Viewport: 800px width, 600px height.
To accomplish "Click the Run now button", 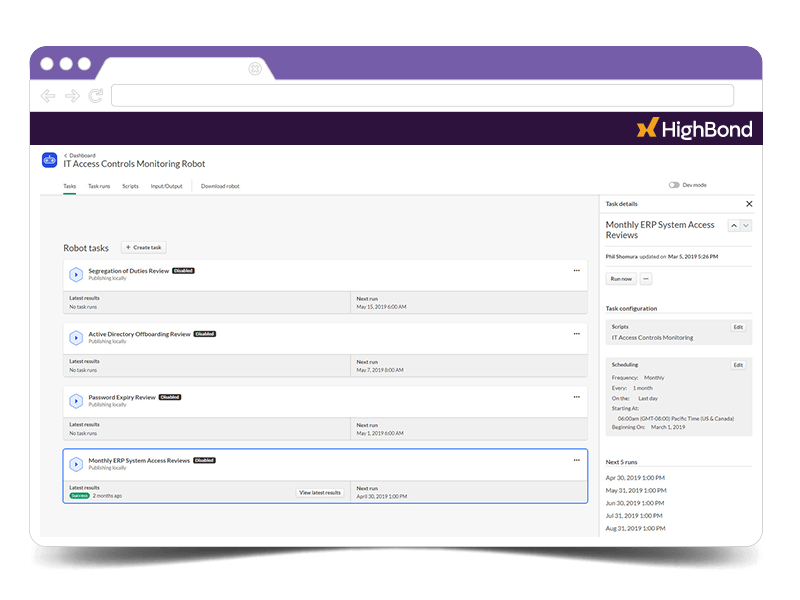I will 621,279.
